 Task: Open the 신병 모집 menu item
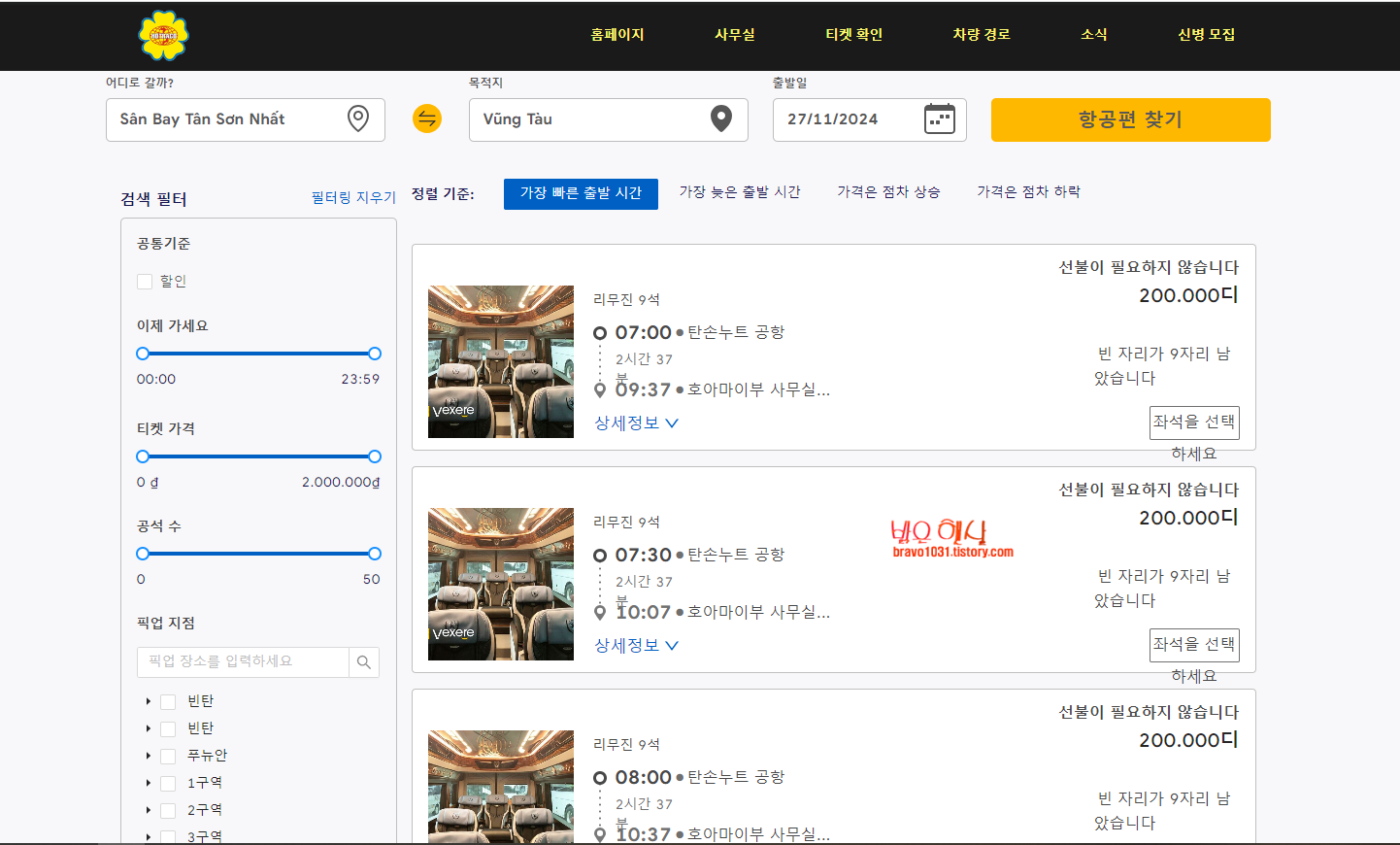[x=1207, y=35]
